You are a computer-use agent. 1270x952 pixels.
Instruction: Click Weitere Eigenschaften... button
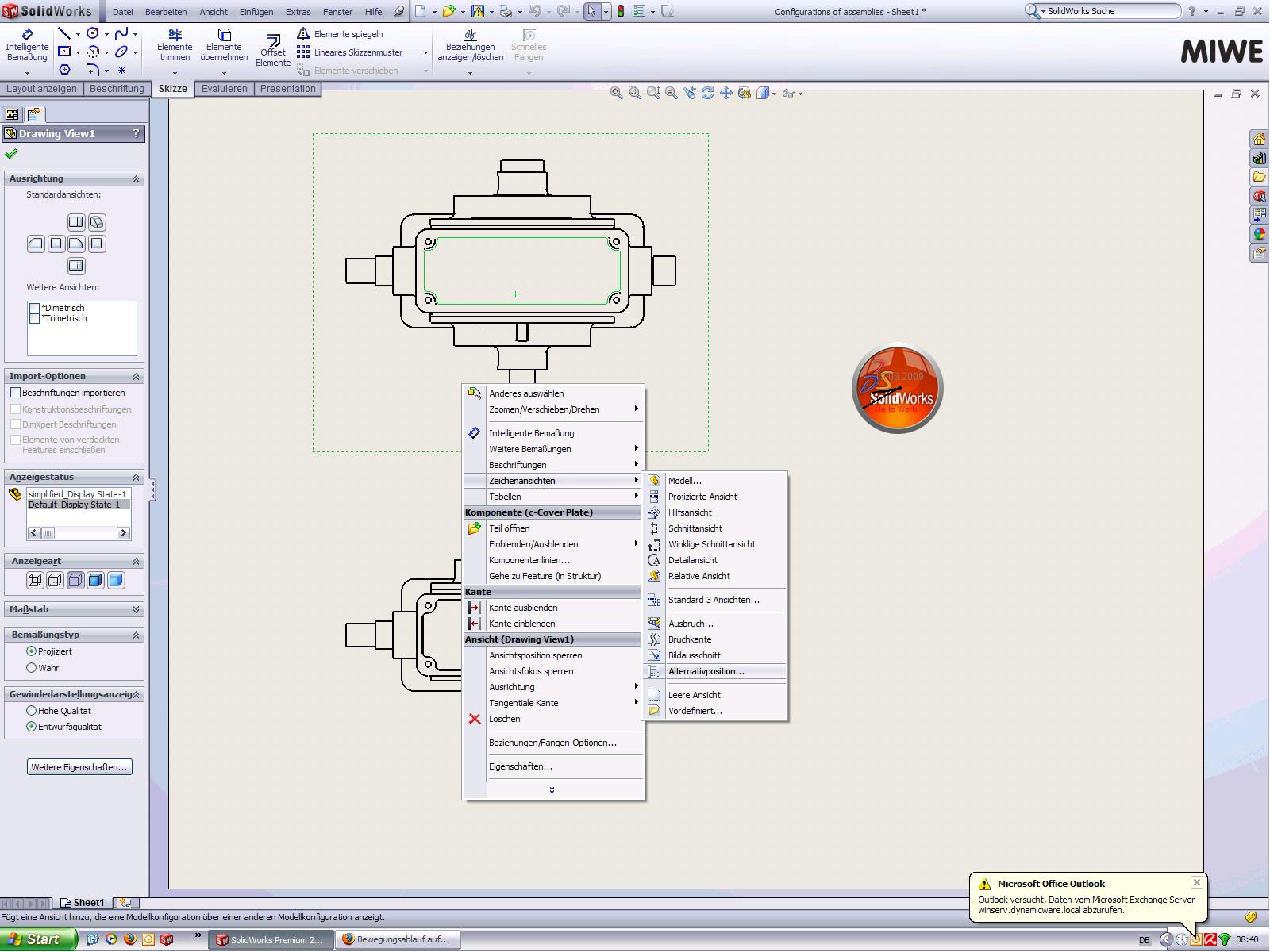[x=79, y=767]
